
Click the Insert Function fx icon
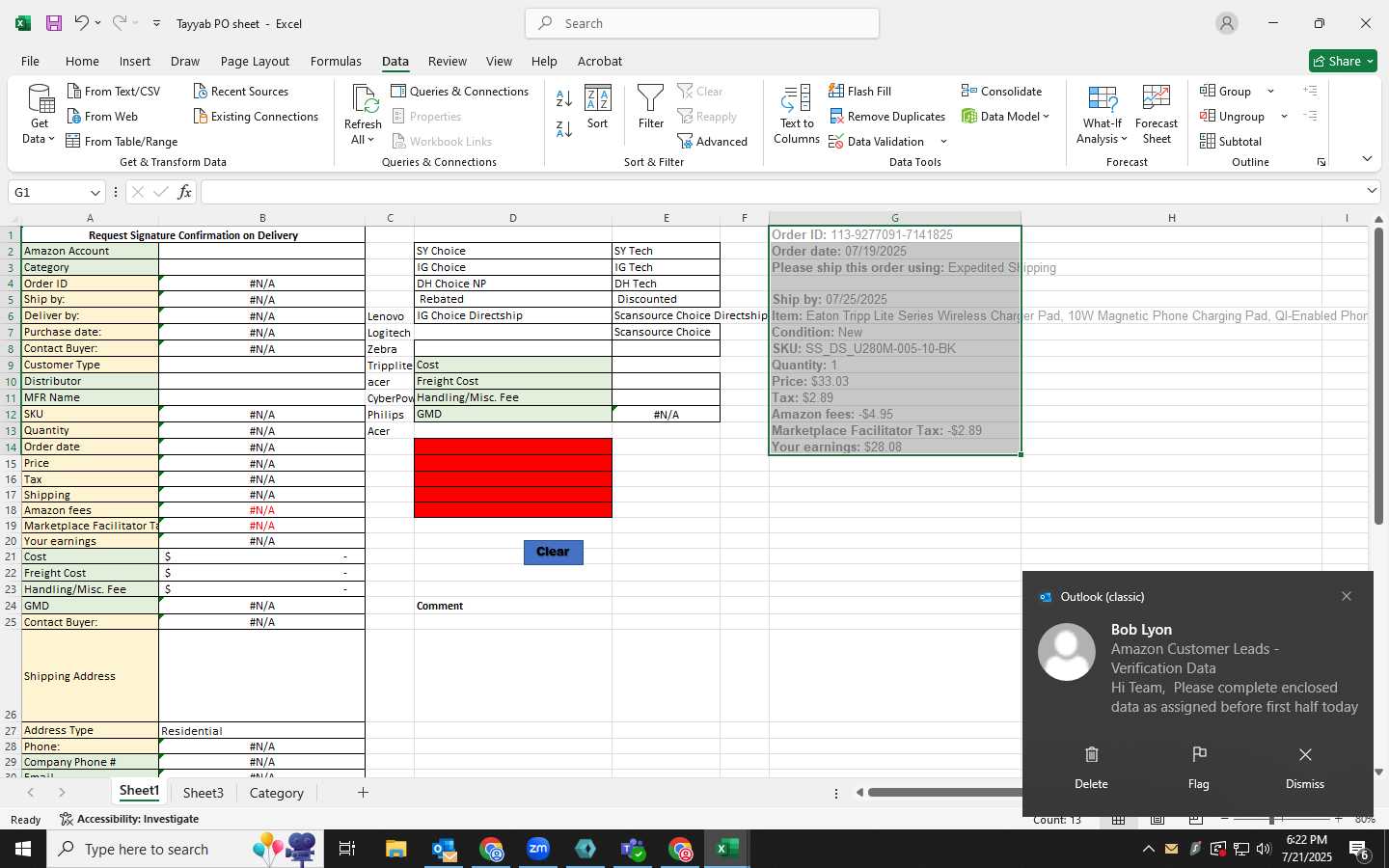[x=184, y=192]
